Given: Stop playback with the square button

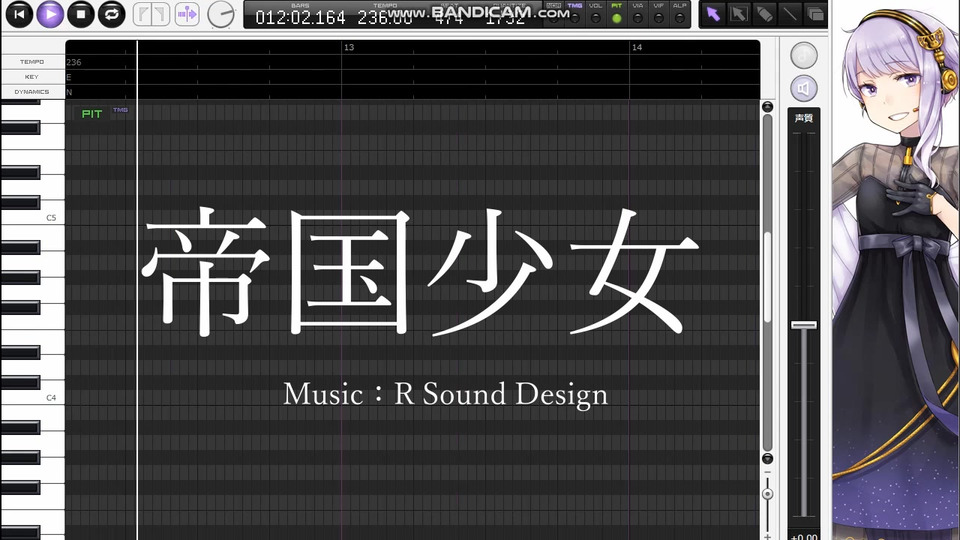Looking at the screenshot, I should 81,14.
